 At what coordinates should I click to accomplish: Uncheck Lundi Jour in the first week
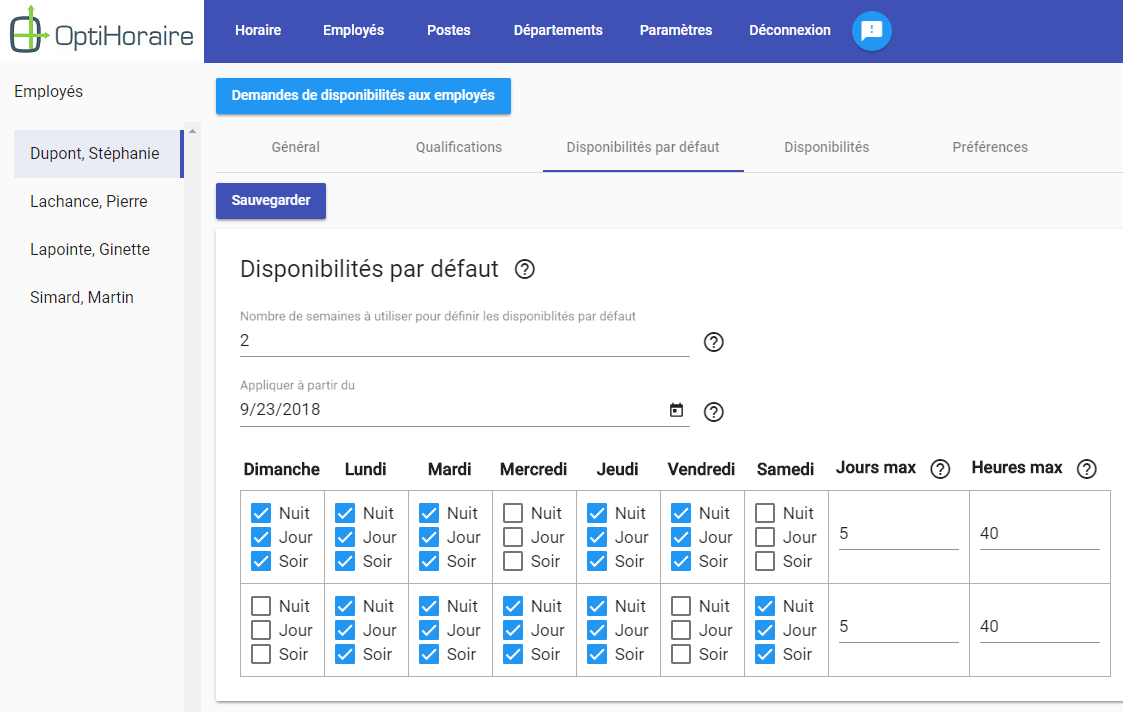point(344,537)
